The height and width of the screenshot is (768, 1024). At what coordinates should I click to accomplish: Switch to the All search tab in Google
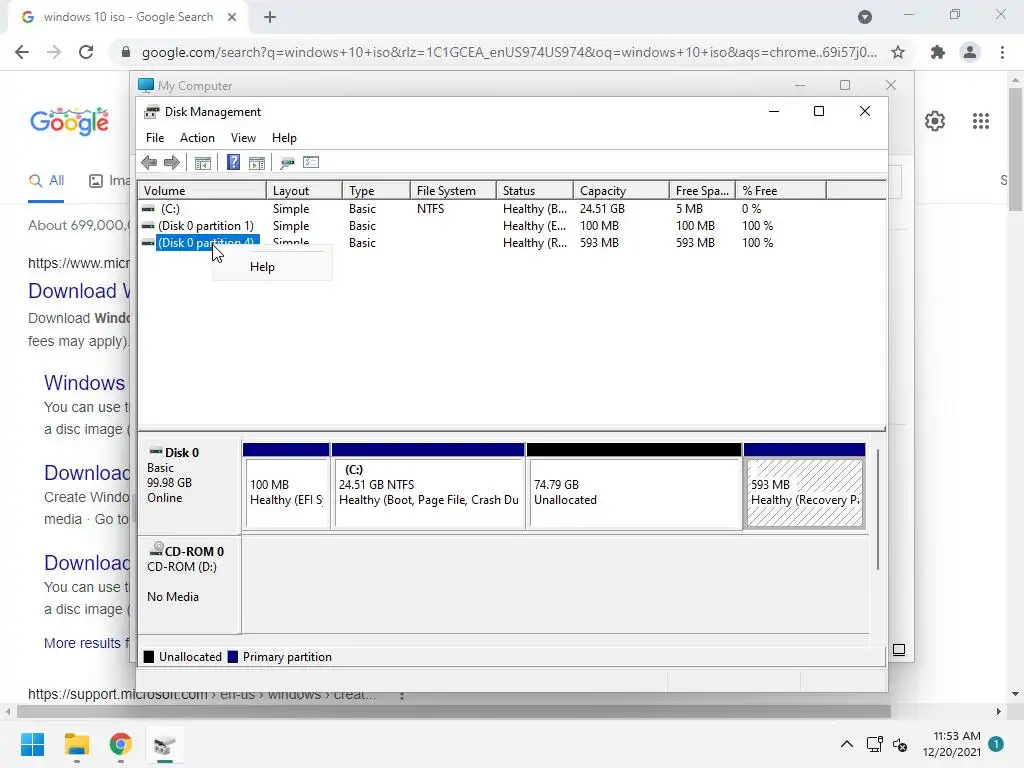tap(46, 181)
